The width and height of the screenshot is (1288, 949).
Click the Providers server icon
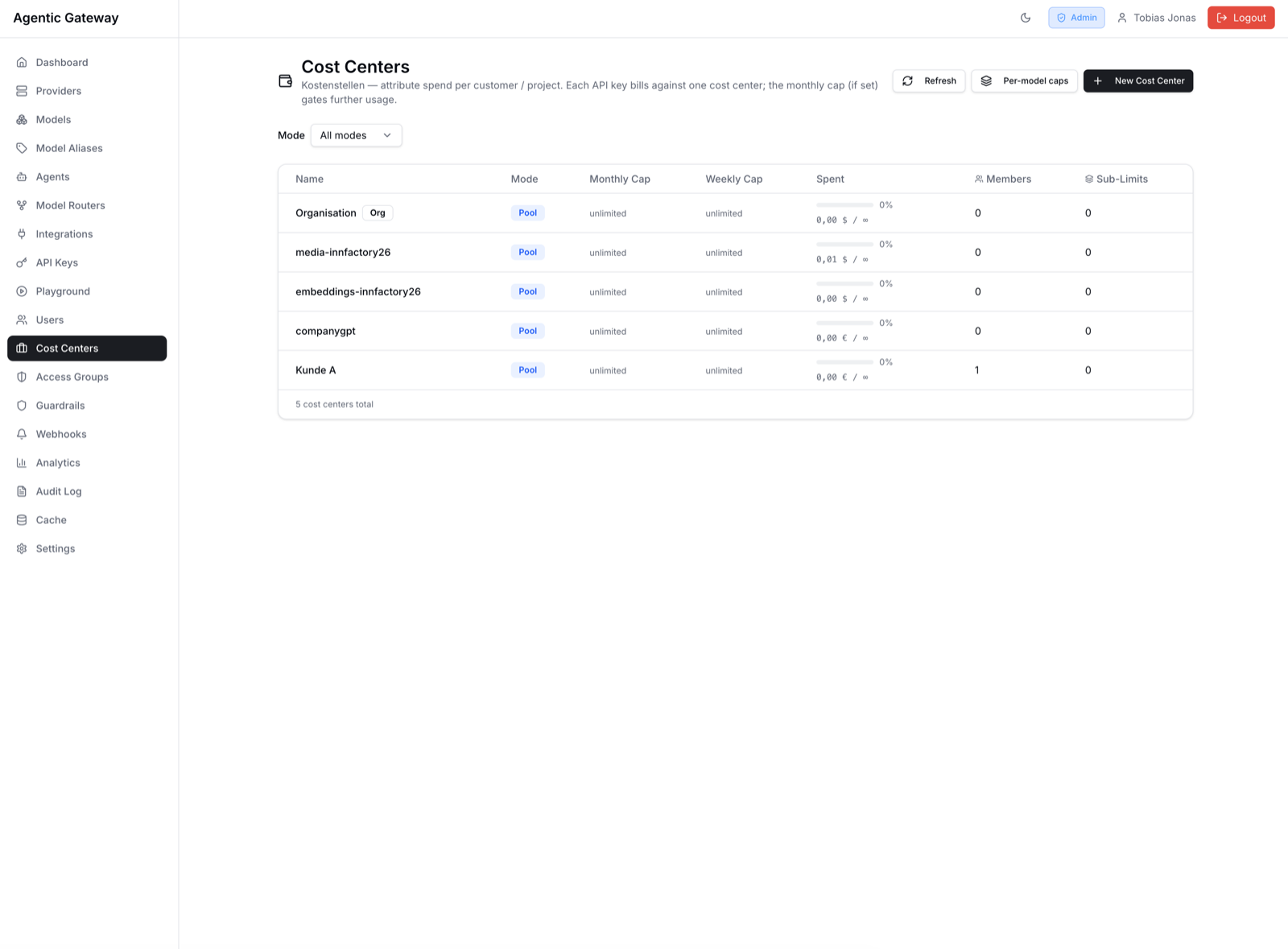22,91
